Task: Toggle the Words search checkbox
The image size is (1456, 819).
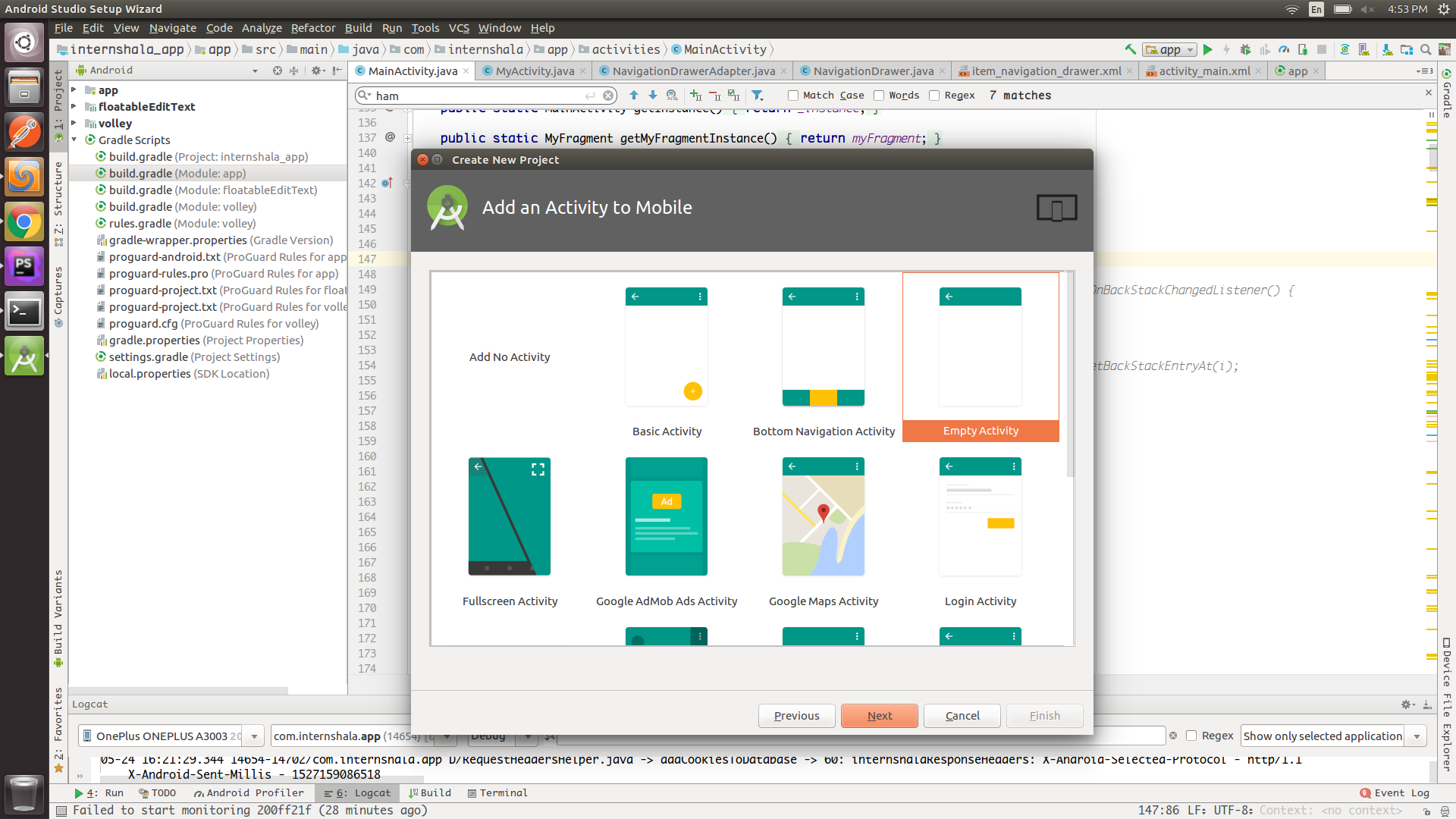Action: [879, 96]
